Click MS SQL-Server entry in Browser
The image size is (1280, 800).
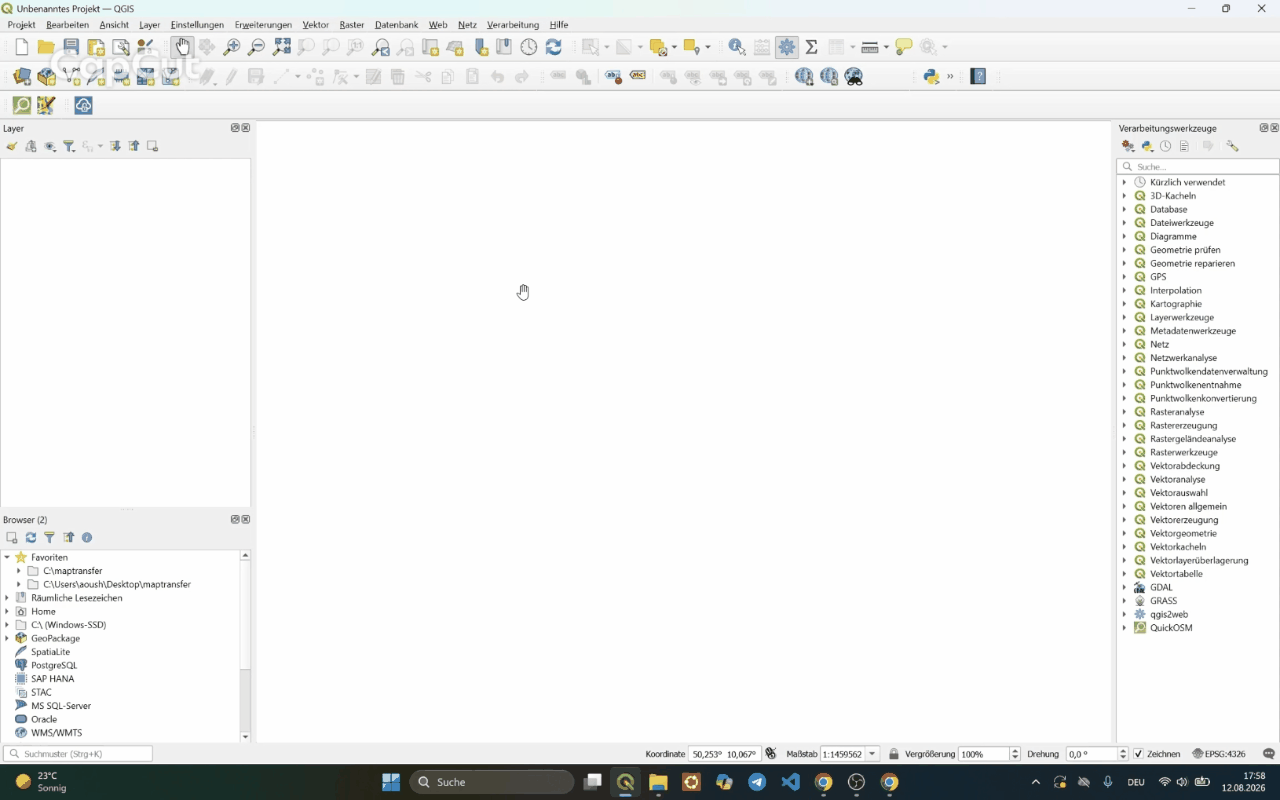(x=60, y=706)
